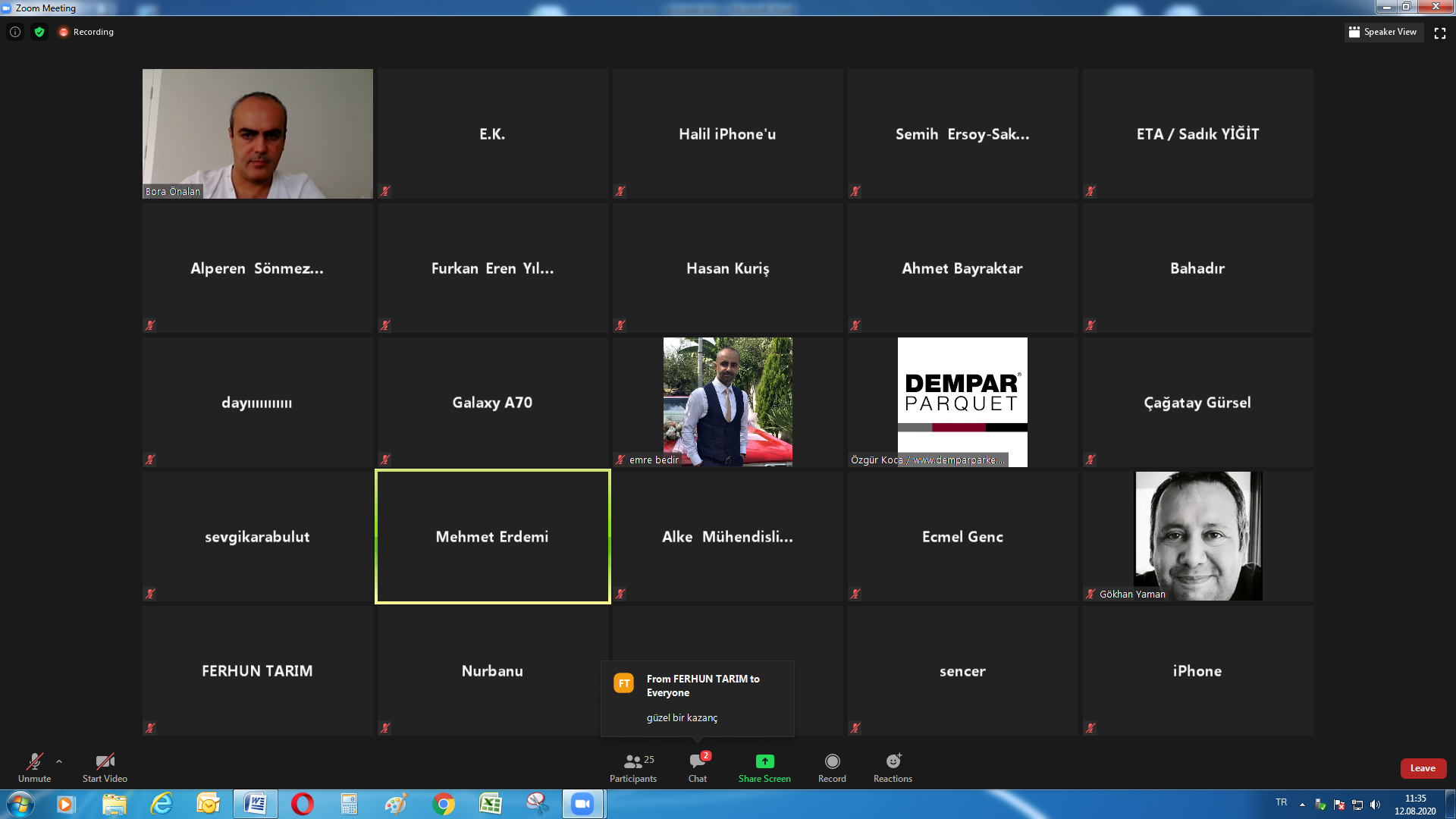
Task: Click the Record icon
Action: [832, 761]
